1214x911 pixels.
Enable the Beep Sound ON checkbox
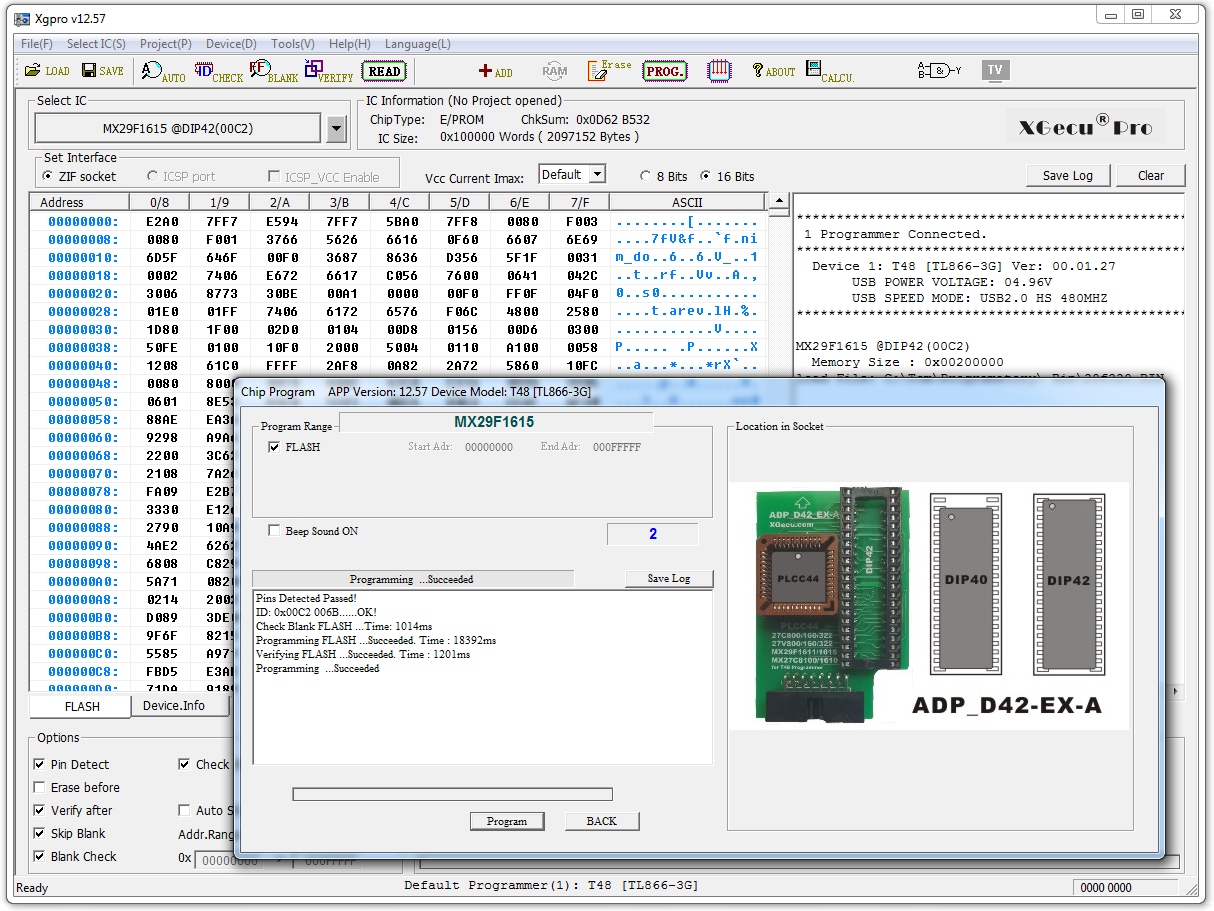[x=274, y=531]
